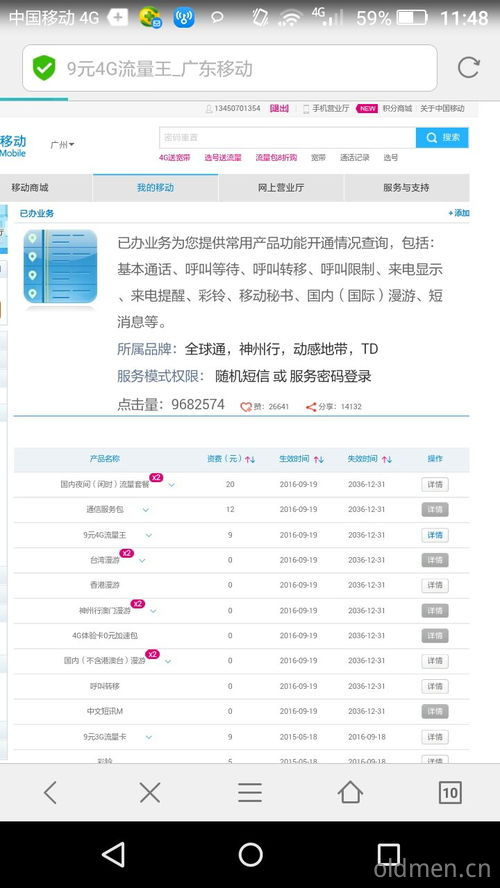The image size is (500, 888).
Task: Focus the site search input field
Action: (x=288, y=138)
